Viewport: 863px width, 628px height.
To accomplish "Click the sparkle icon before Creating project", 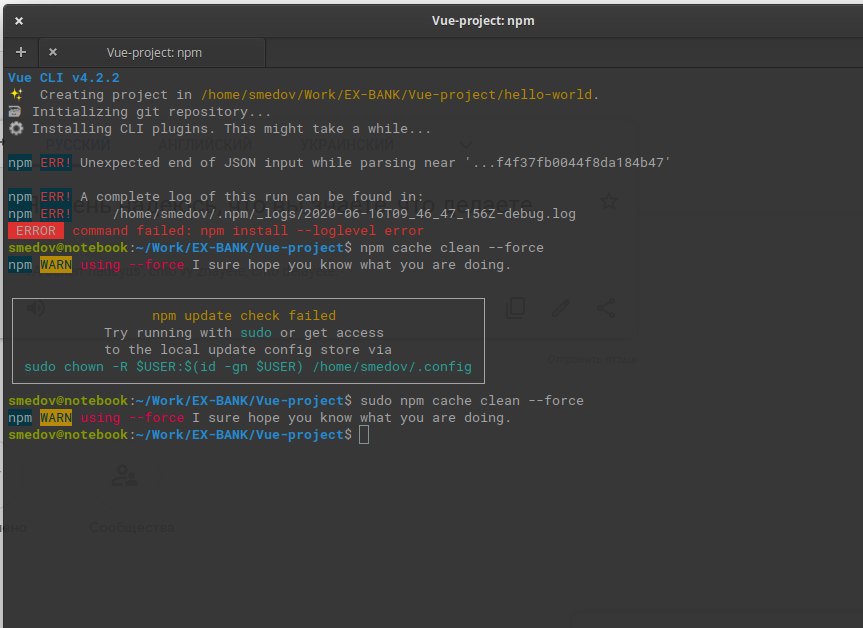I will [16, 95].
